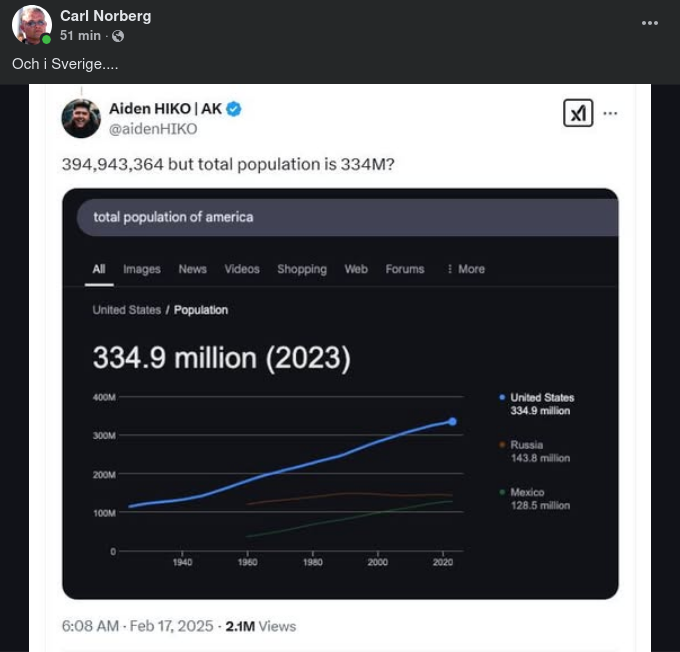680x652 pixels.
Task: Click the 51 min timestamp
Action: (x=80, y=36)
